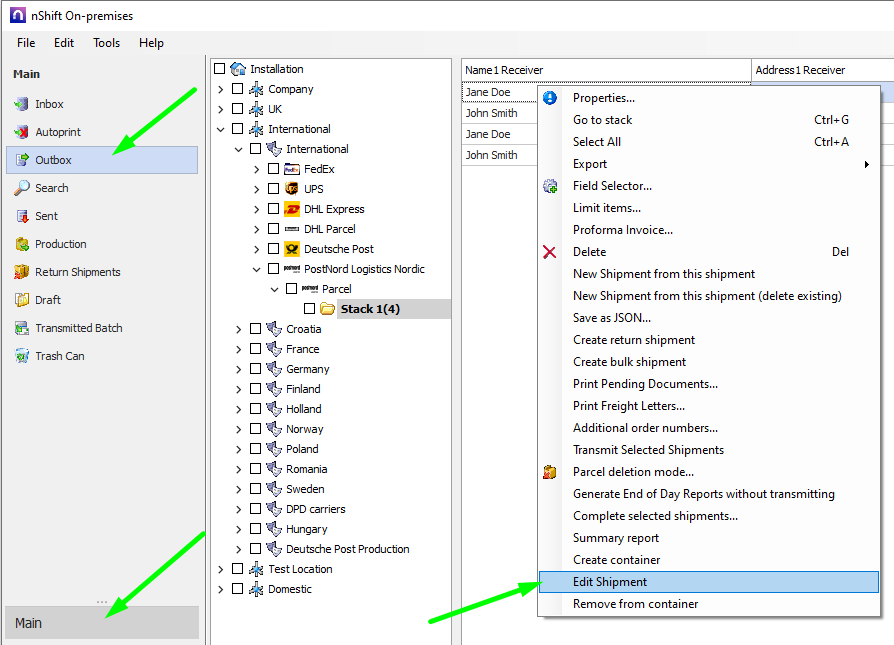Screen dimensions: 894x645
Task: Sort by Name1 Receiver column header
Action: pos(606,70)
